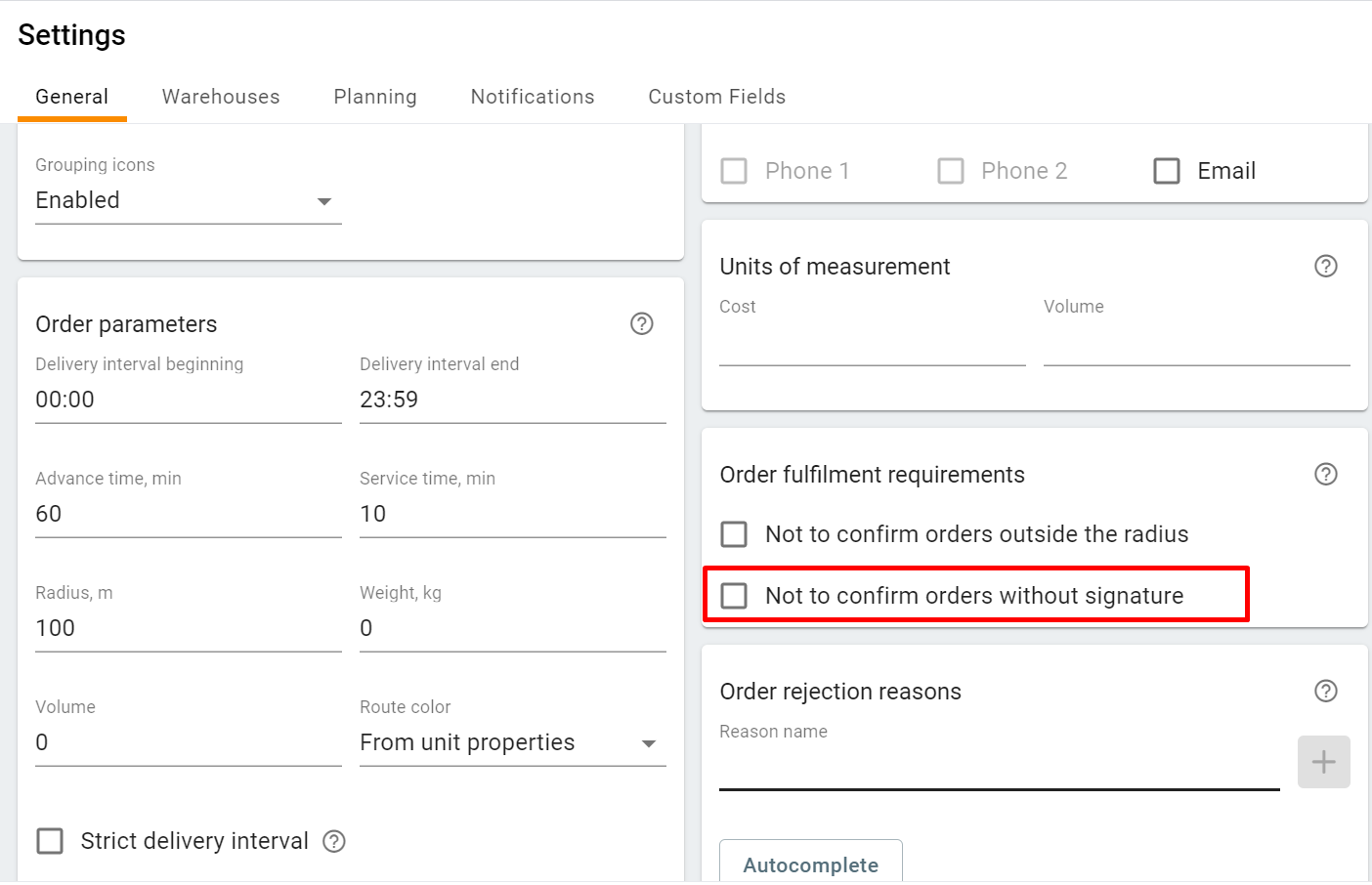
Task: Tick the Email checkbox
Action: pyautogui.click(x=1167, y=171)
